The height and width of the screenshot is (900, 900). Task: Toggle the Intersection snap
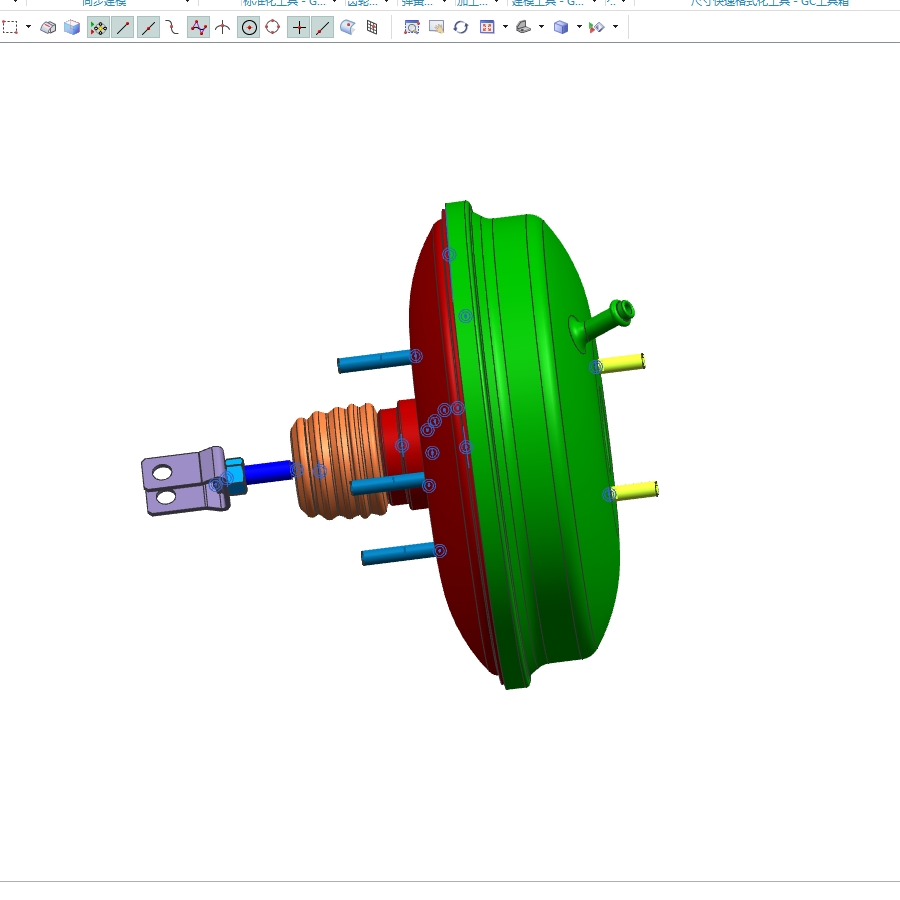223,27
